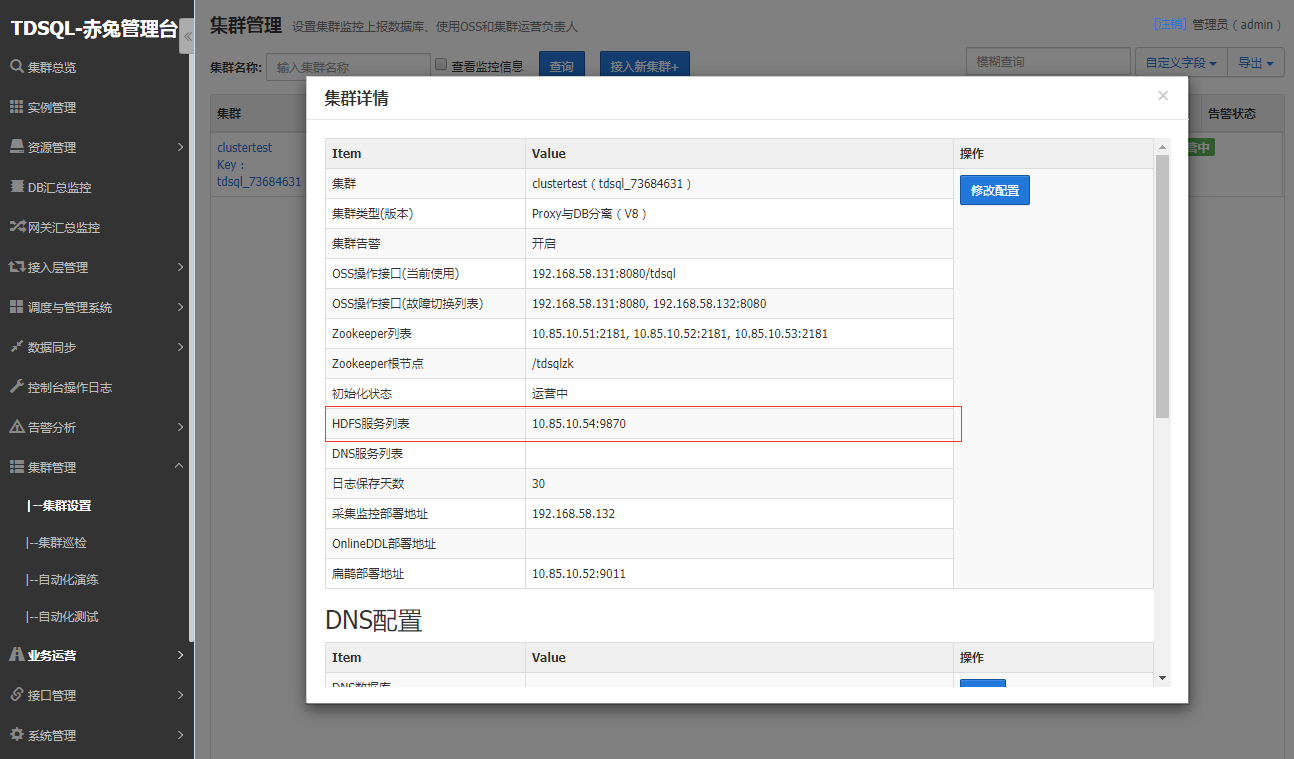Toggle the 查看监控信息 checkbox
Screen dimensions: 1294x759
(441, 65)
